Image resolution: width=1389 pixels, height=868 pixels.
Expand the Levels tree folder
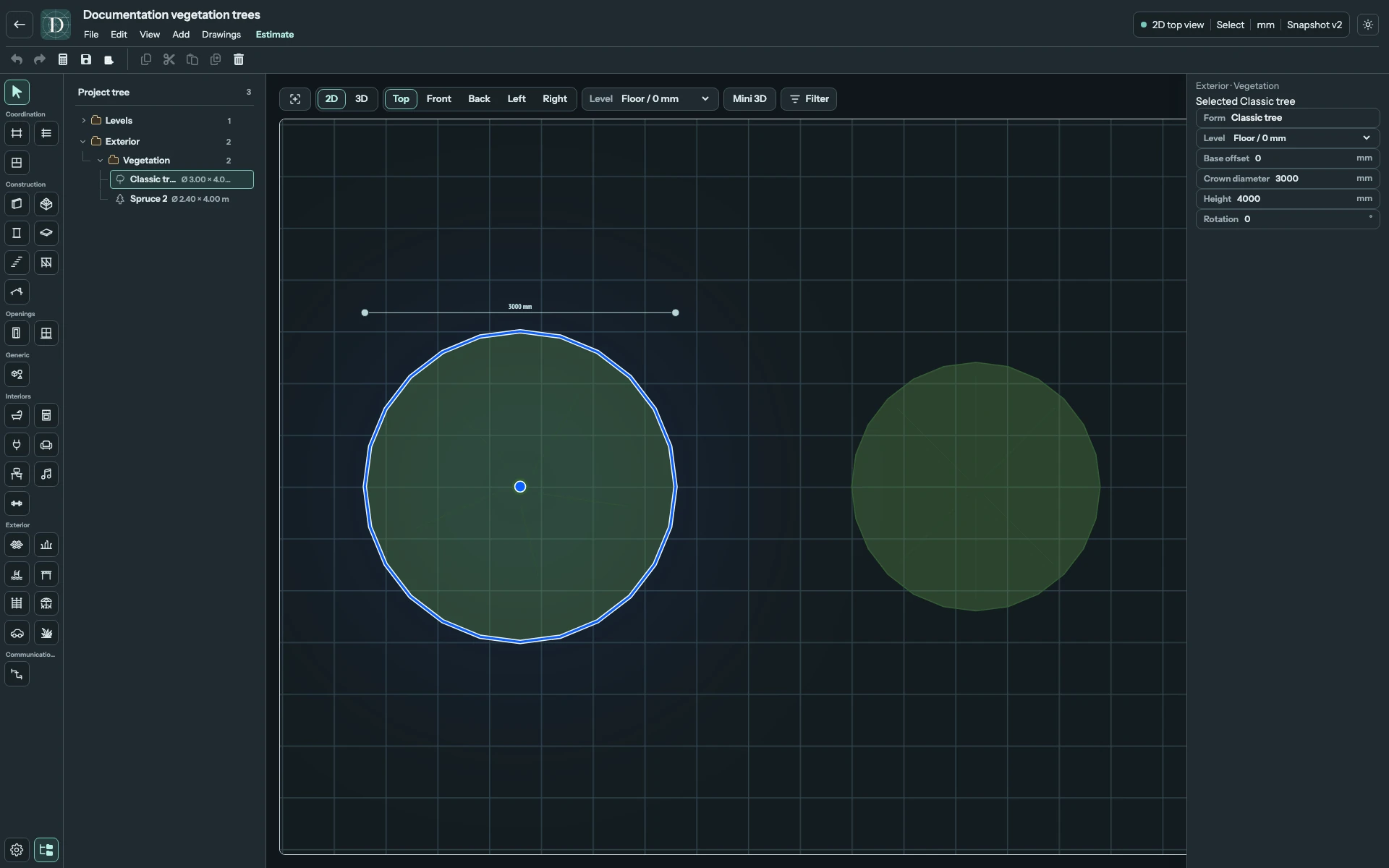[x=84, y=121]
